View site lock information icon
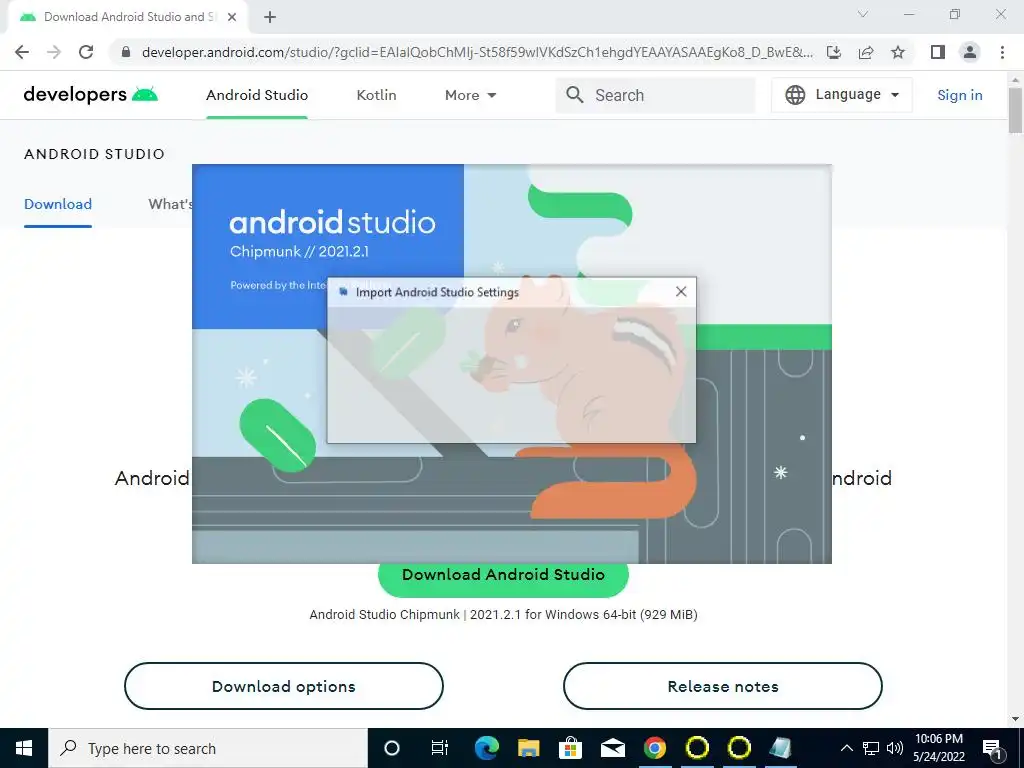The width and height of the screenshot is (1024, 768). tap(126, 52)
